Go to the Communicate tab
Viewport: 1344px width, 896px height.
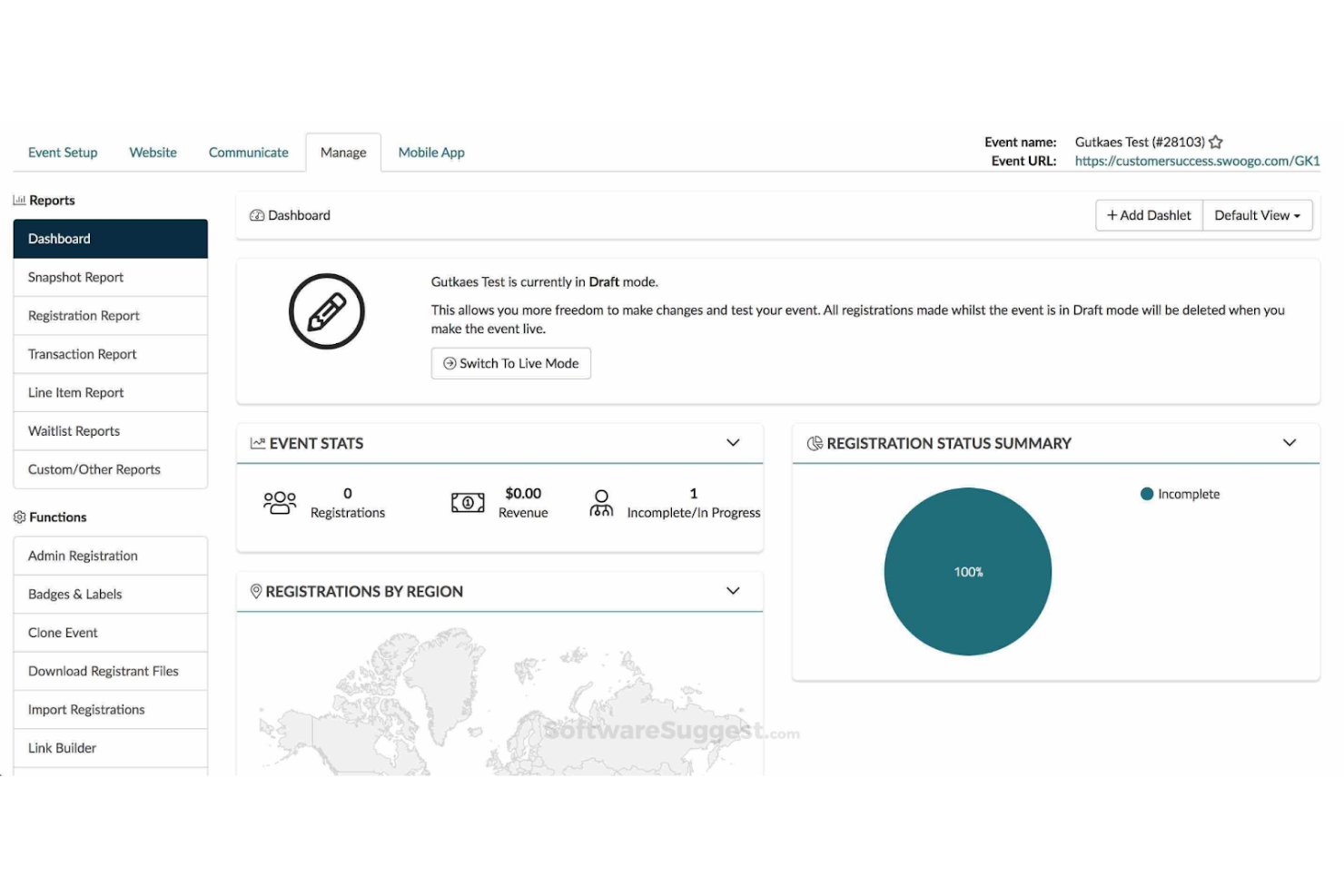[249, 153]
